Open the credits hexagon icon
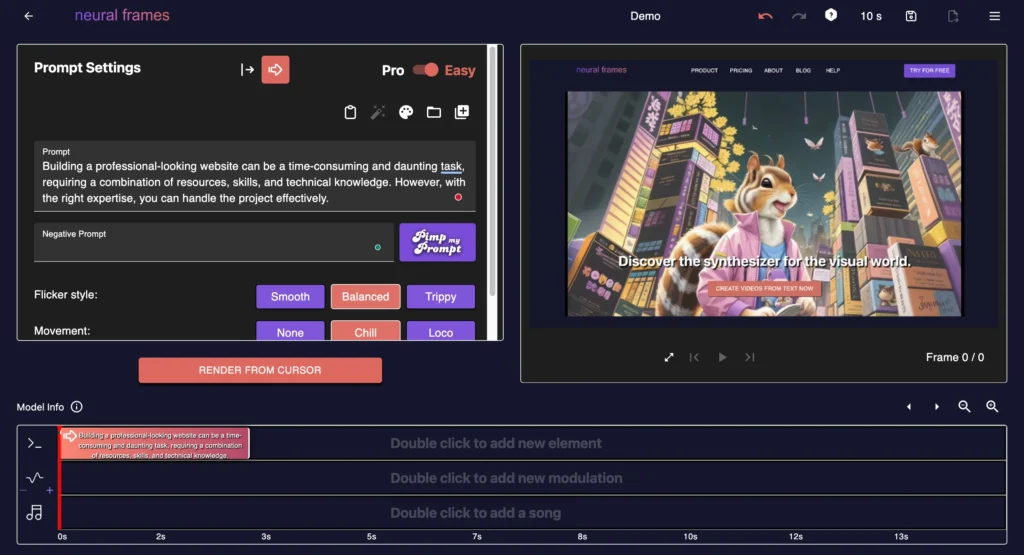 click(x=831, y=15)
